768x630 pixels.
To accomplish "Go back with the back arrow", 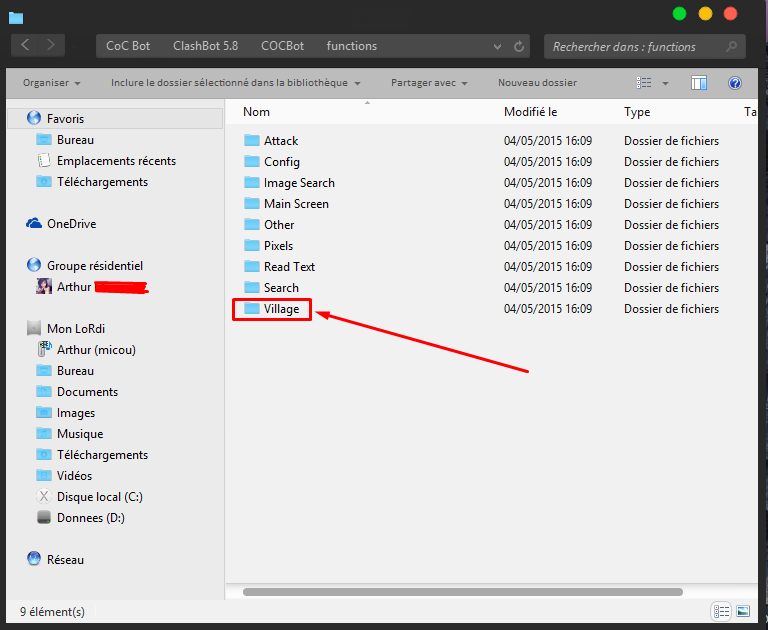I will click(25, 46).
